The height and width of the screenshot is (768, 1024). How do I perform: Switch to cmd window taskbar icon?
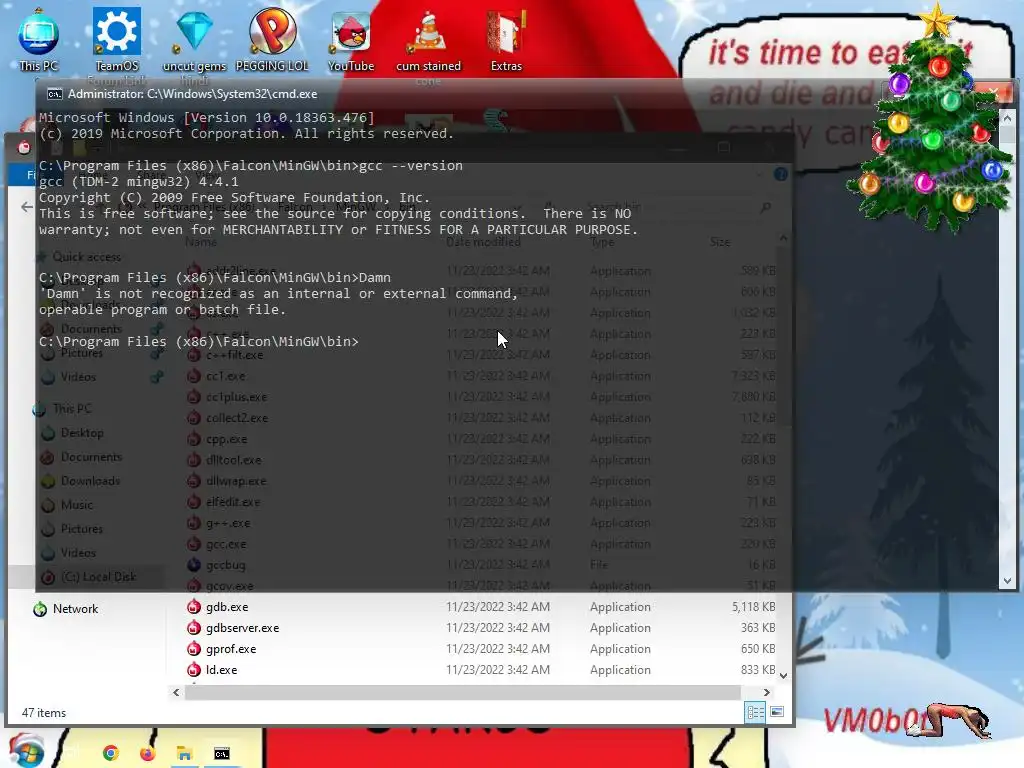click(x=222, y=754)
